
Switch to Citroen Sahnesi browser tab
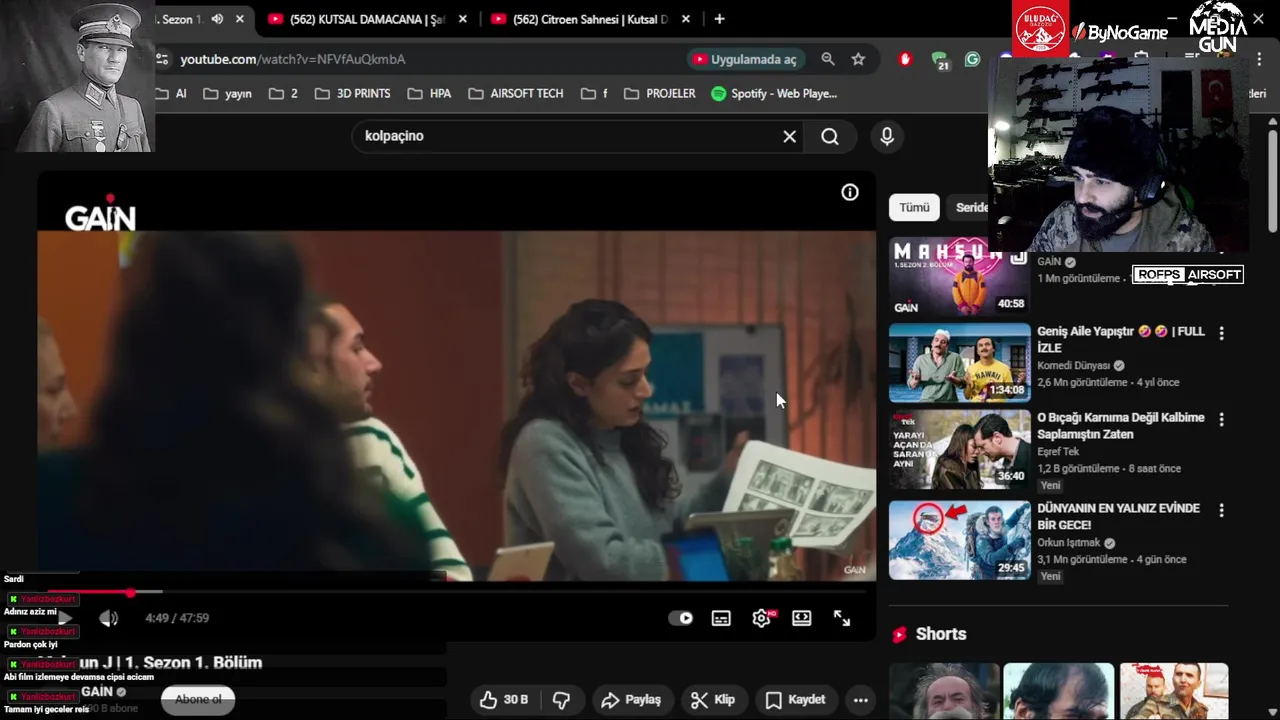point(590,19)
